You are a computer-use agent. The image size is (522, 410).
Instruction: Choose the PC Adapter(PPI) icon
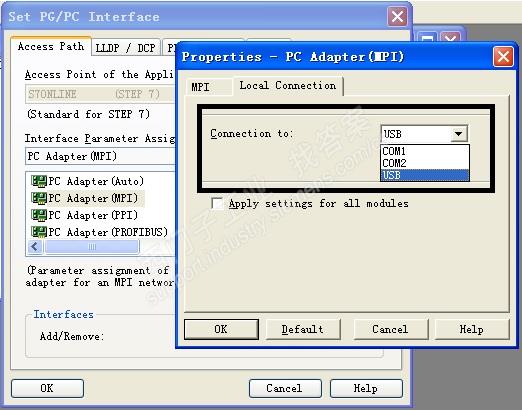click(39, 215)
